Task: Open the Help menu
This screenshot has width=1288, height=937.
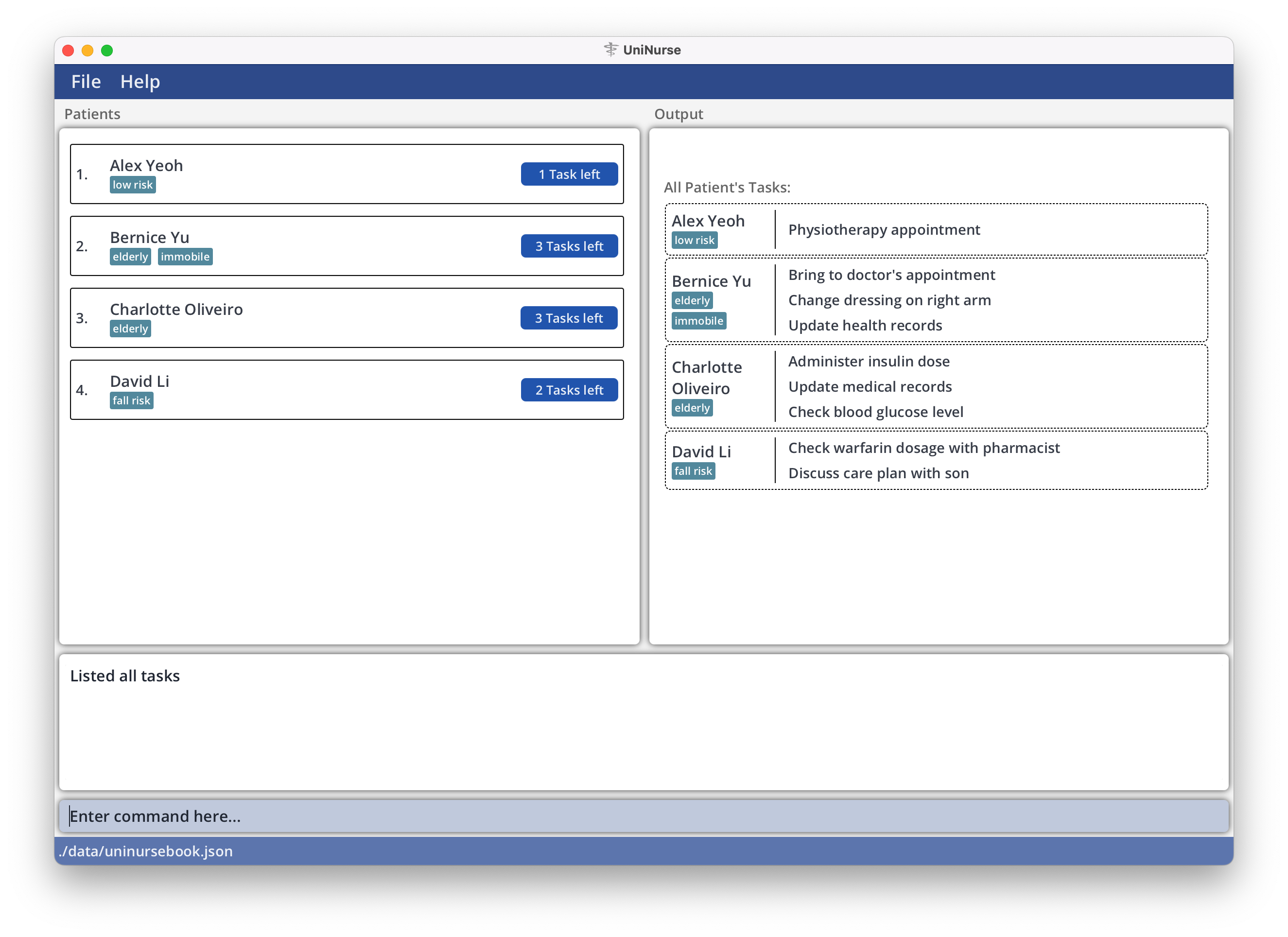Action: click(x=139, y=82)
